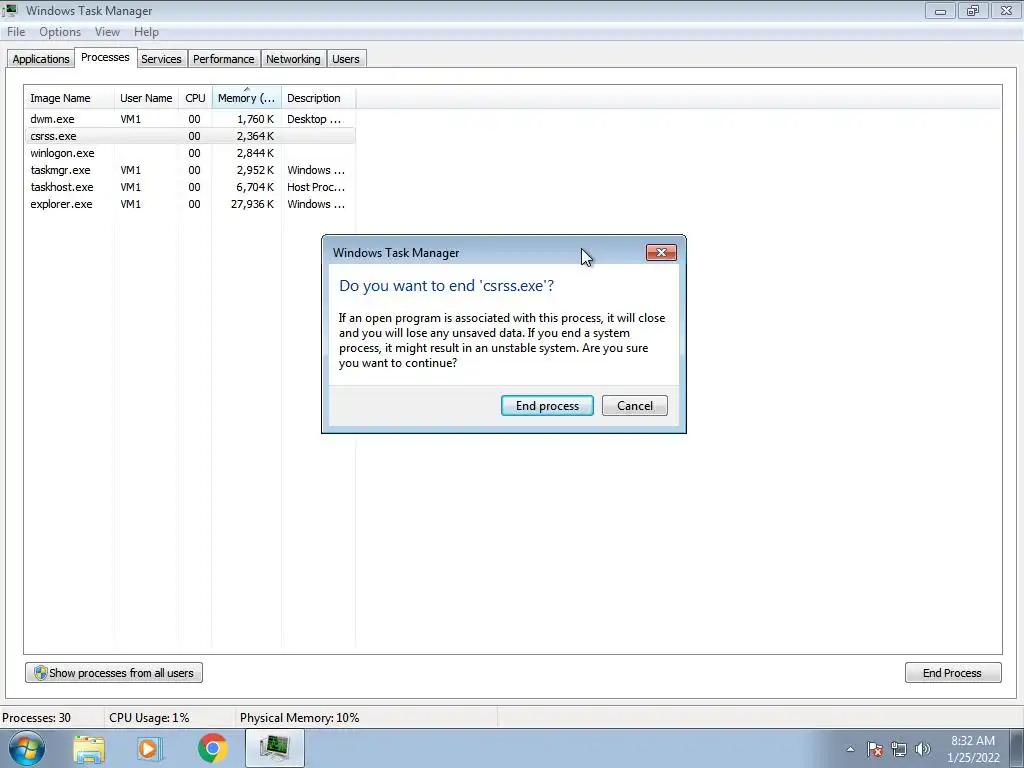Viewport: 1024px width, 768px height.
Task: Open the Users tab
Action: (x=345, y=59)
